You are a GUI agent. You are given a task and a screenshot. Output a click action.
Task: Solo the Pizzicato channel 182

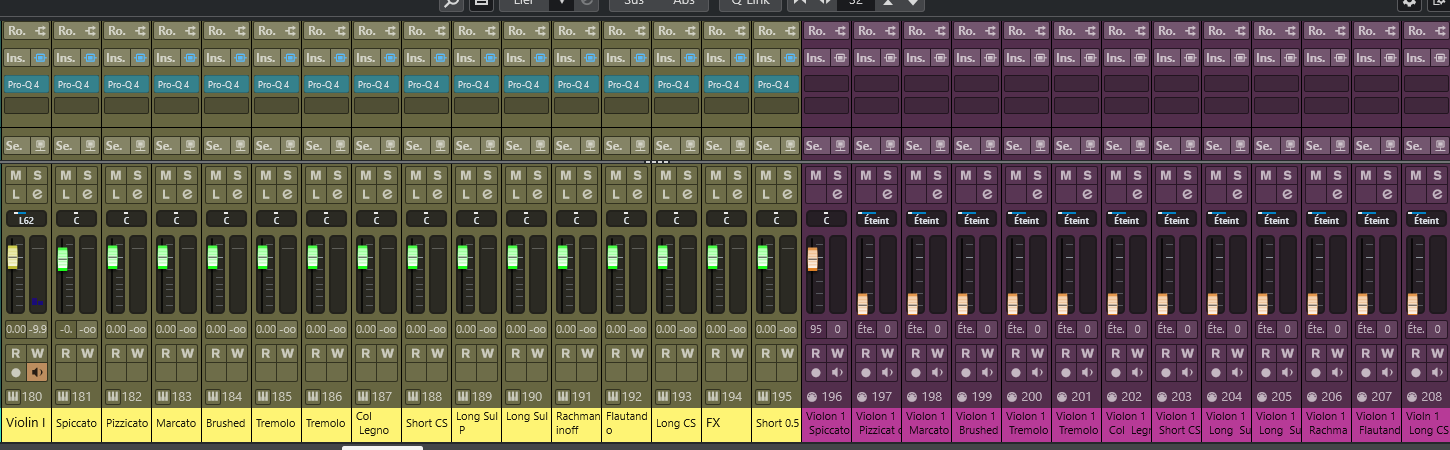coord(138,176)
